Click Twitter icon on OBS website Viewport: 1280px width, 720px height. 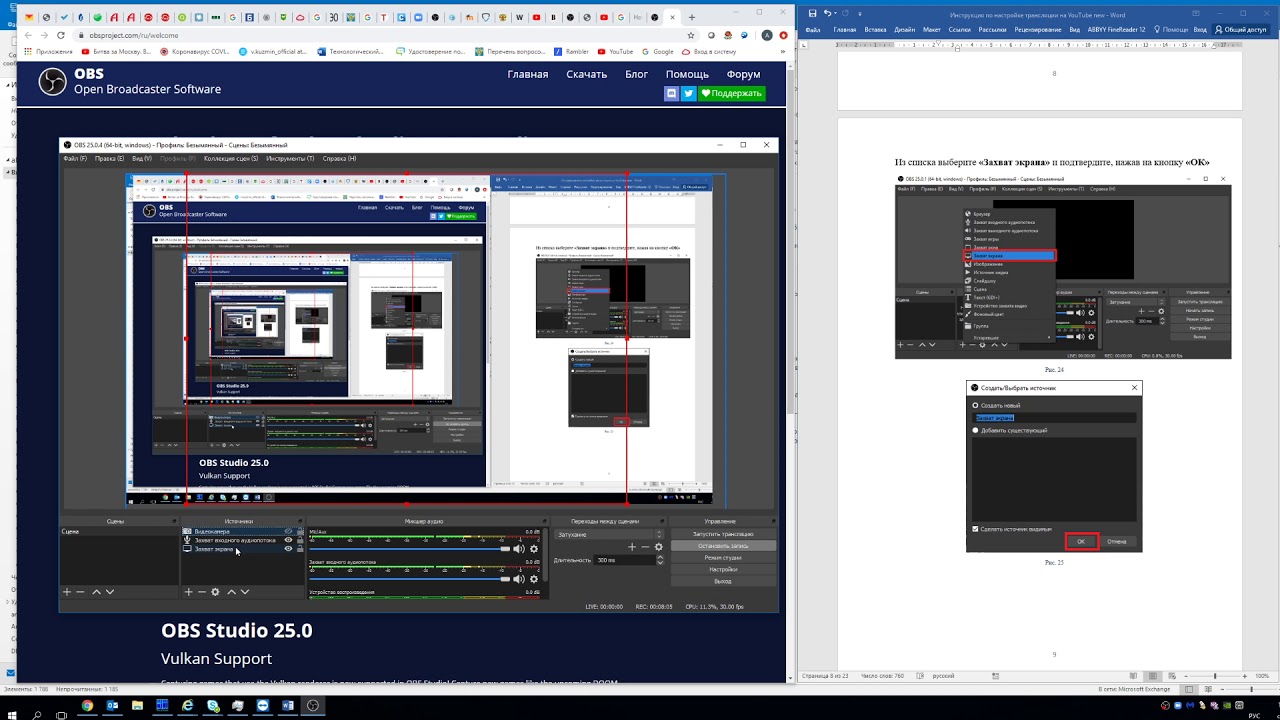tap(688, 93)
